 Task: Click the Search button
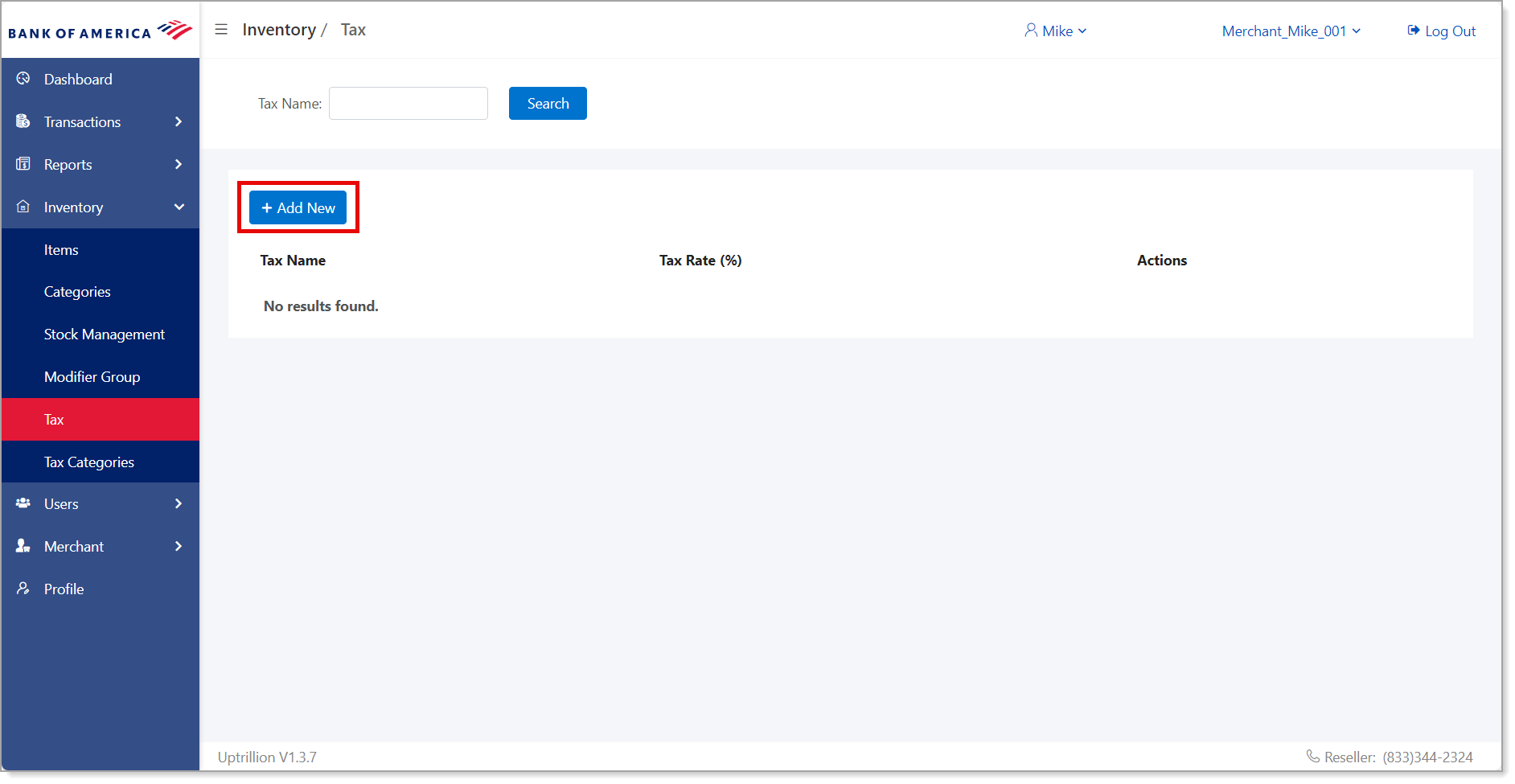tap(548, 103)
